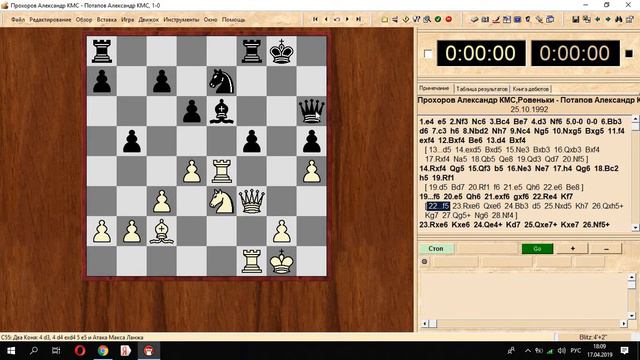Screen dimensions: 640x360
Task: Open the Игра menu
Action: click(127, 20)
